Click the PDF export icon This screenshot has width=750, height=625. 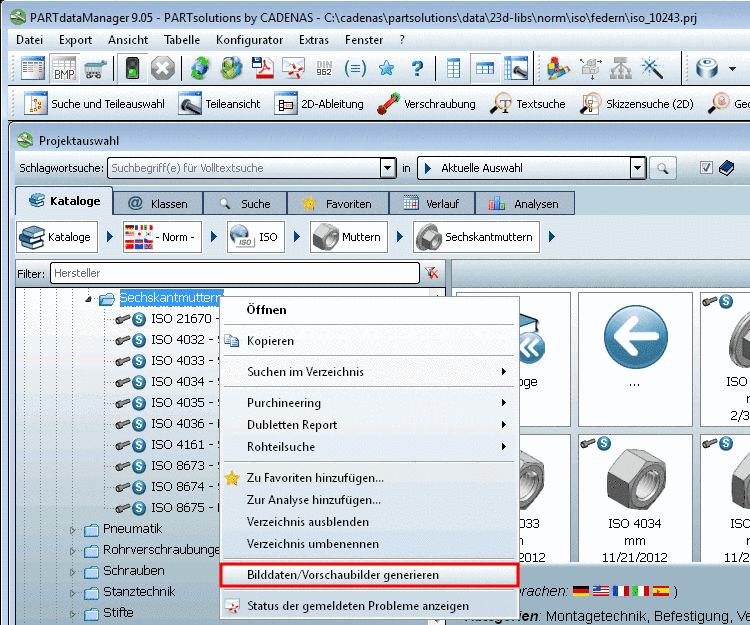coord(263,68)
